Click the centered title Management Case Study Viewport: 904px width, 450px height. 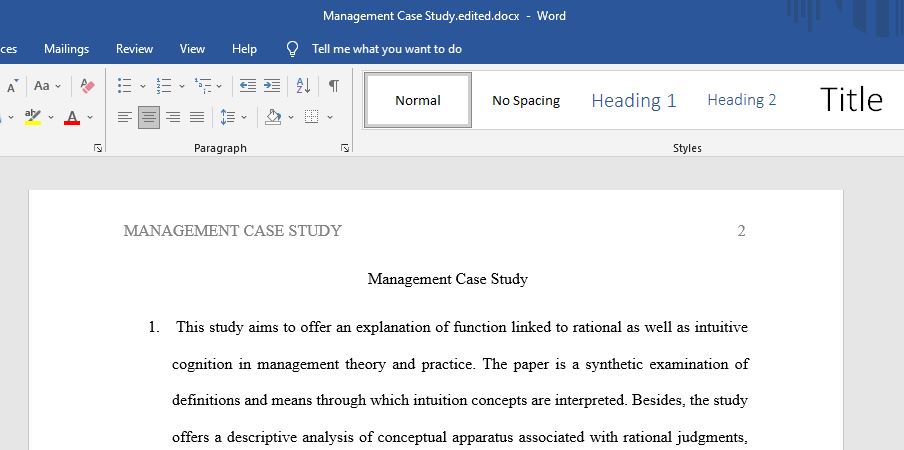click(448, 279)
